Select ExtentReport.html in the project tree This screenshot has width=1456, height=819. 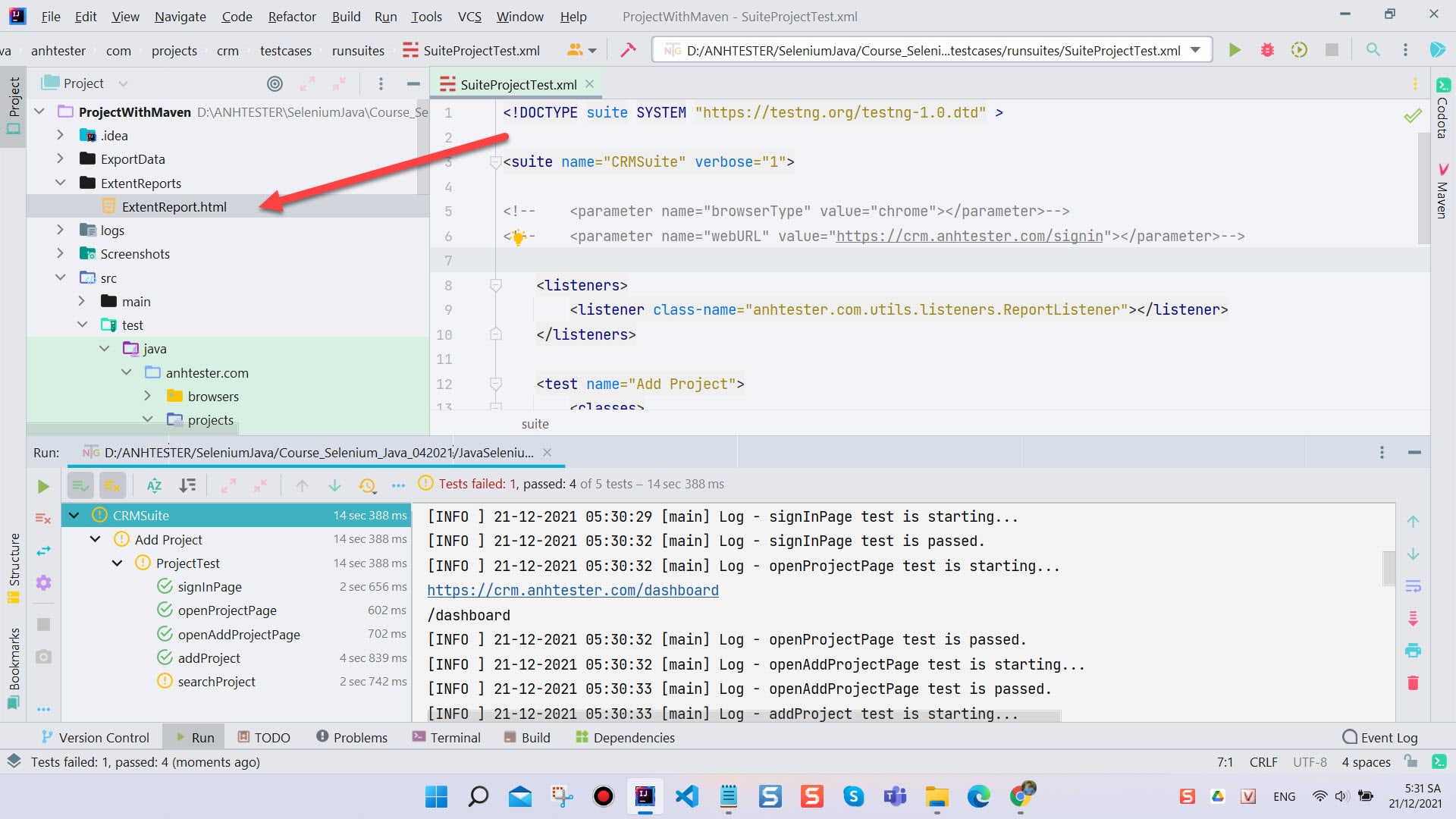point(174,206)
